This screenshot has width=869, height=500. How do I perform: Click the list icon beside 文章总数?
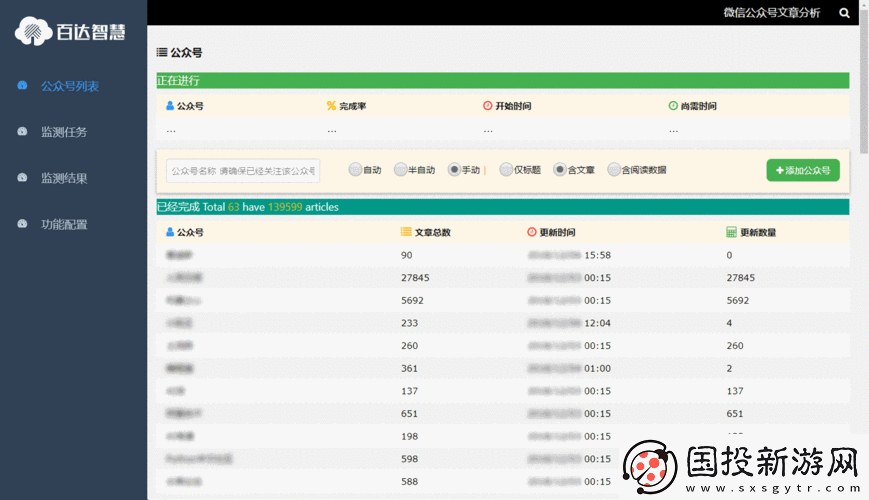pos(406,232)
